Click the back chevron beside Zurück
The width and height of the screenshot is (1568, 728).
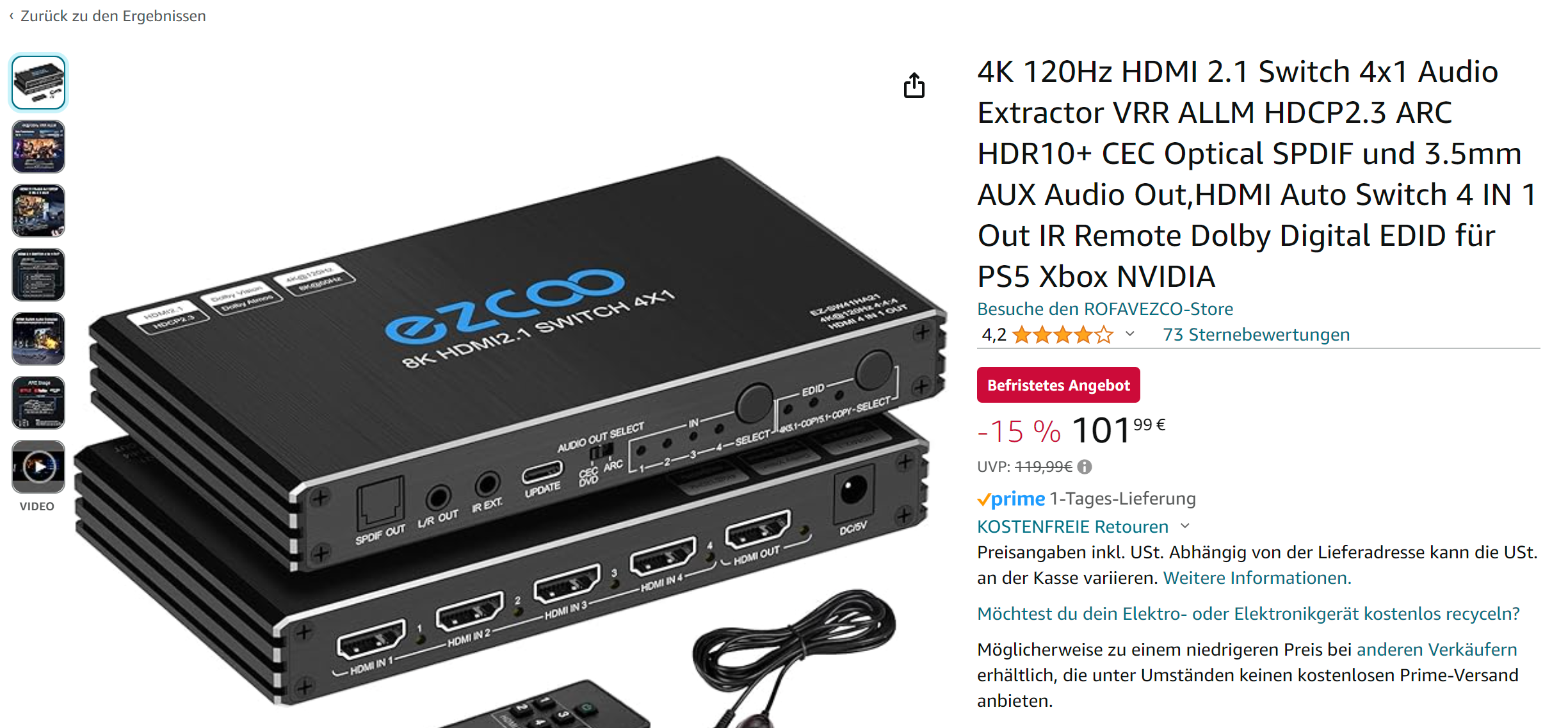coord(11,15)
